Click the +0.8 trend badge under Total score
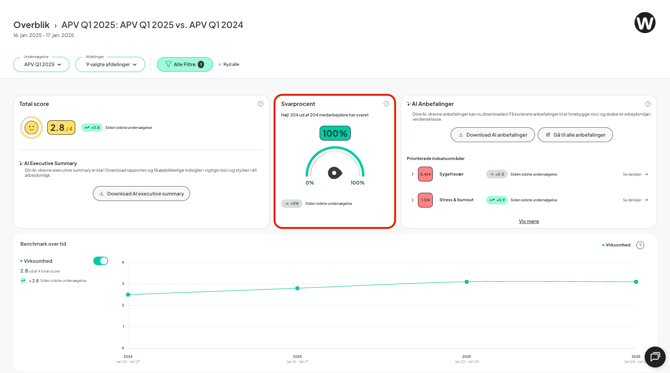The image size is (670, 373). [x=92, y=127]
